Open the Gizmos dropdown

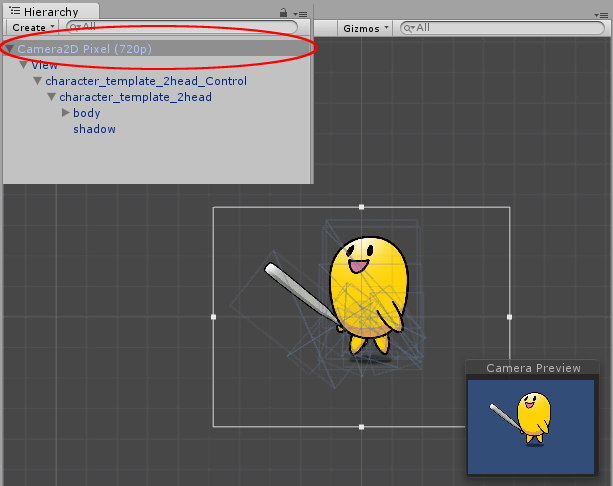click(x=364, y=28)
